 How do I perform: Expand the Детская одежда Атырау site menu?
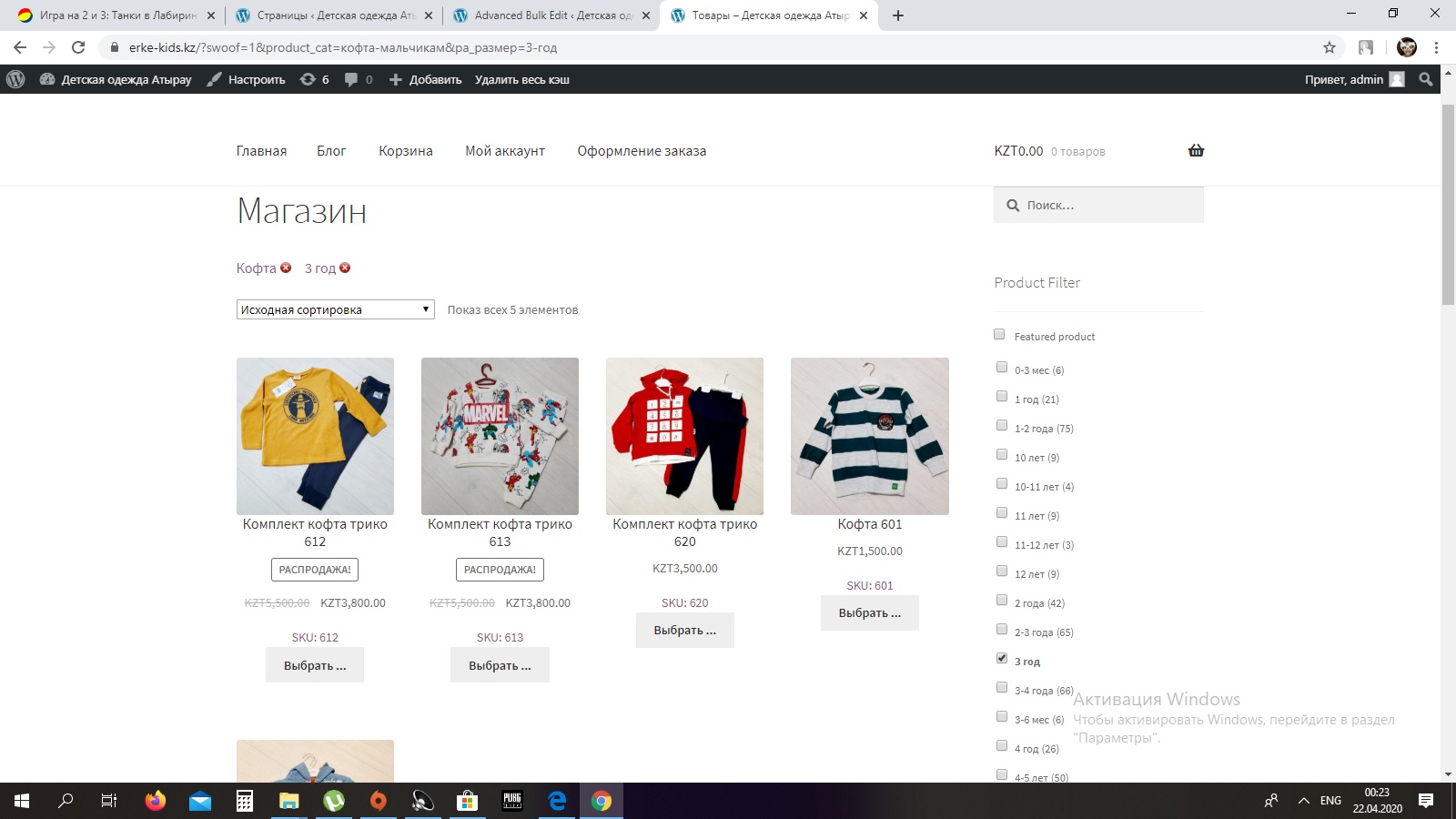pyautogui.click(x=116, y=79)
